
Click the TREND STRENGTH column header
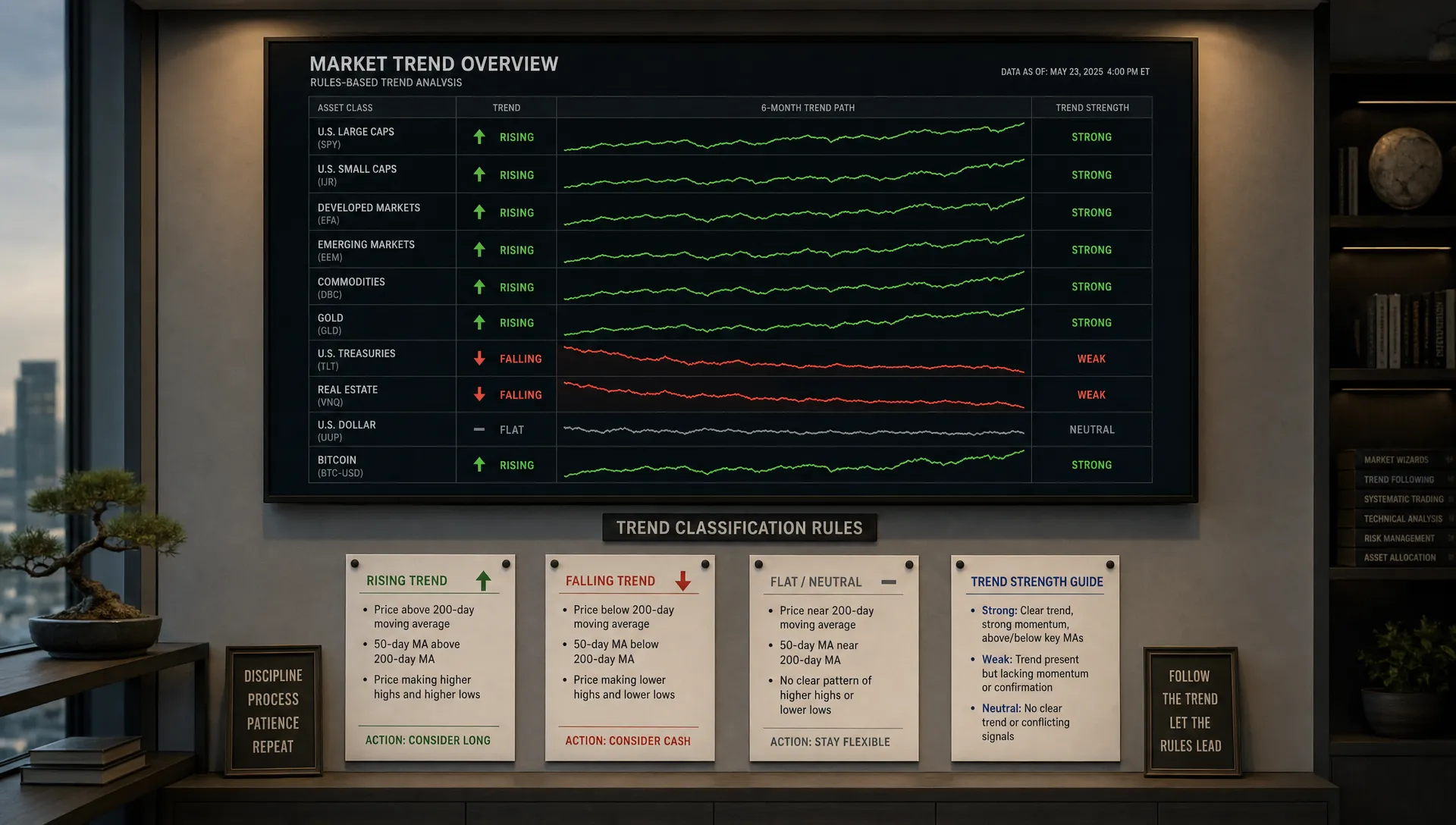coord(1092,108)
